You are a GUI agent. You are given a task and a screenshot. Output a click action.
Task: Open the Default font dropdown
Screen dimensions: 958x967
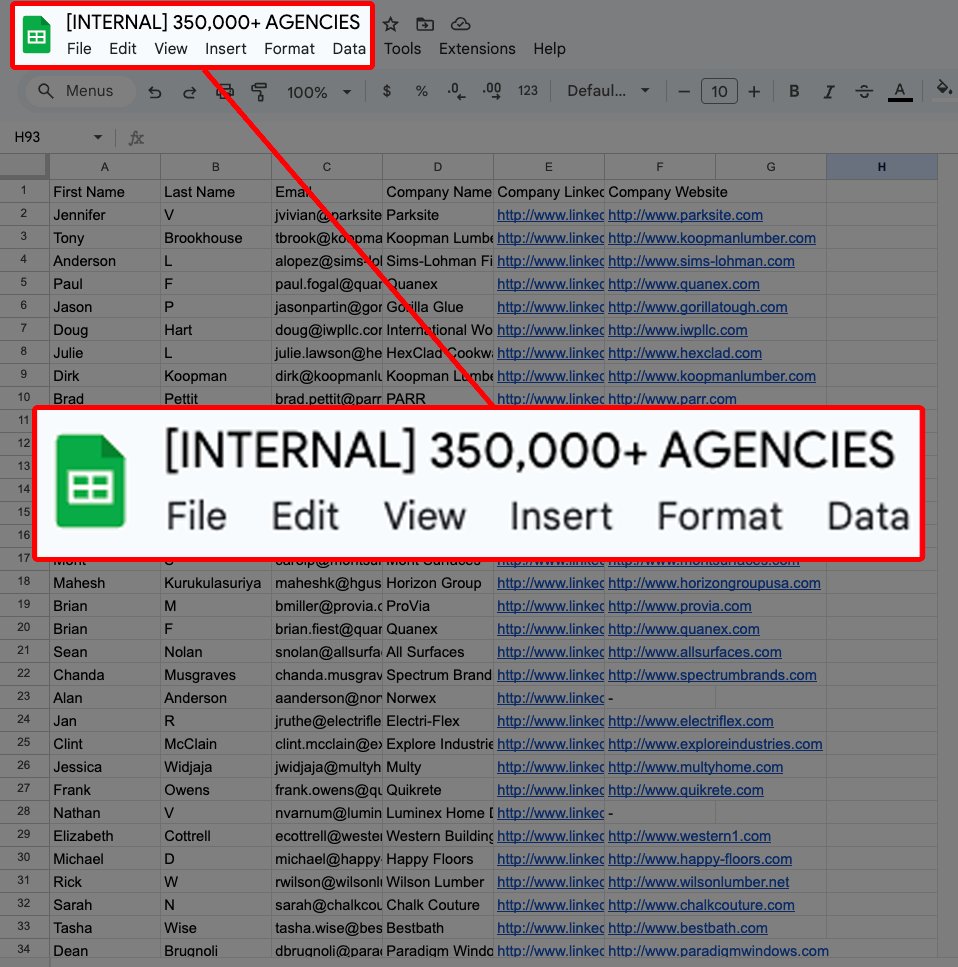(x=608, y=91)
